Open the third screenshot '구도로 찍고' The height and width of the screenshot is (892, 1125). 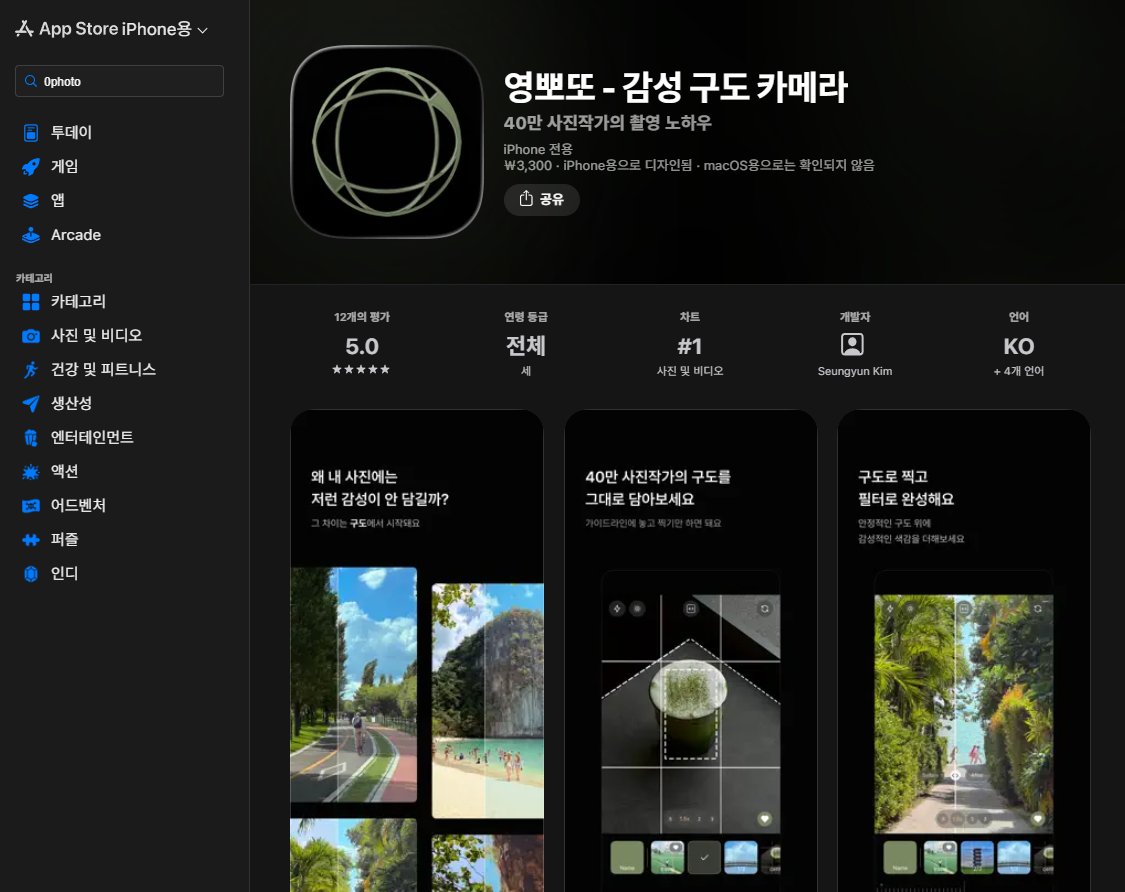[964, 651]
